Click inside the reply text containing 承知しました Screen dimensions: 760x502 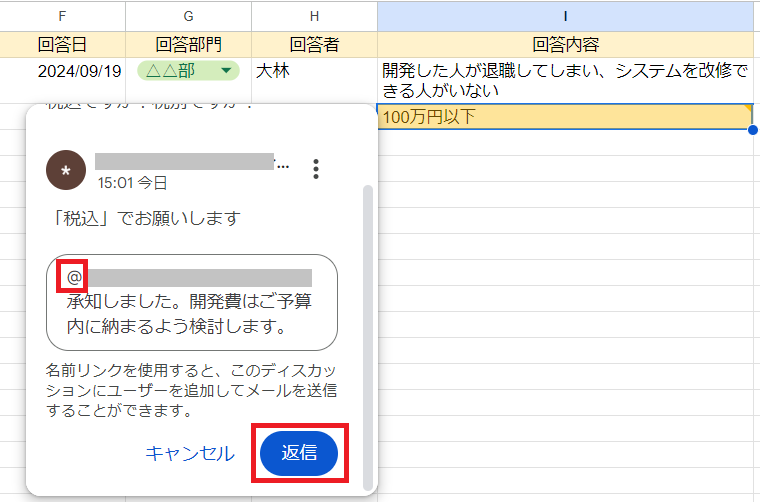tap(190, 313)
